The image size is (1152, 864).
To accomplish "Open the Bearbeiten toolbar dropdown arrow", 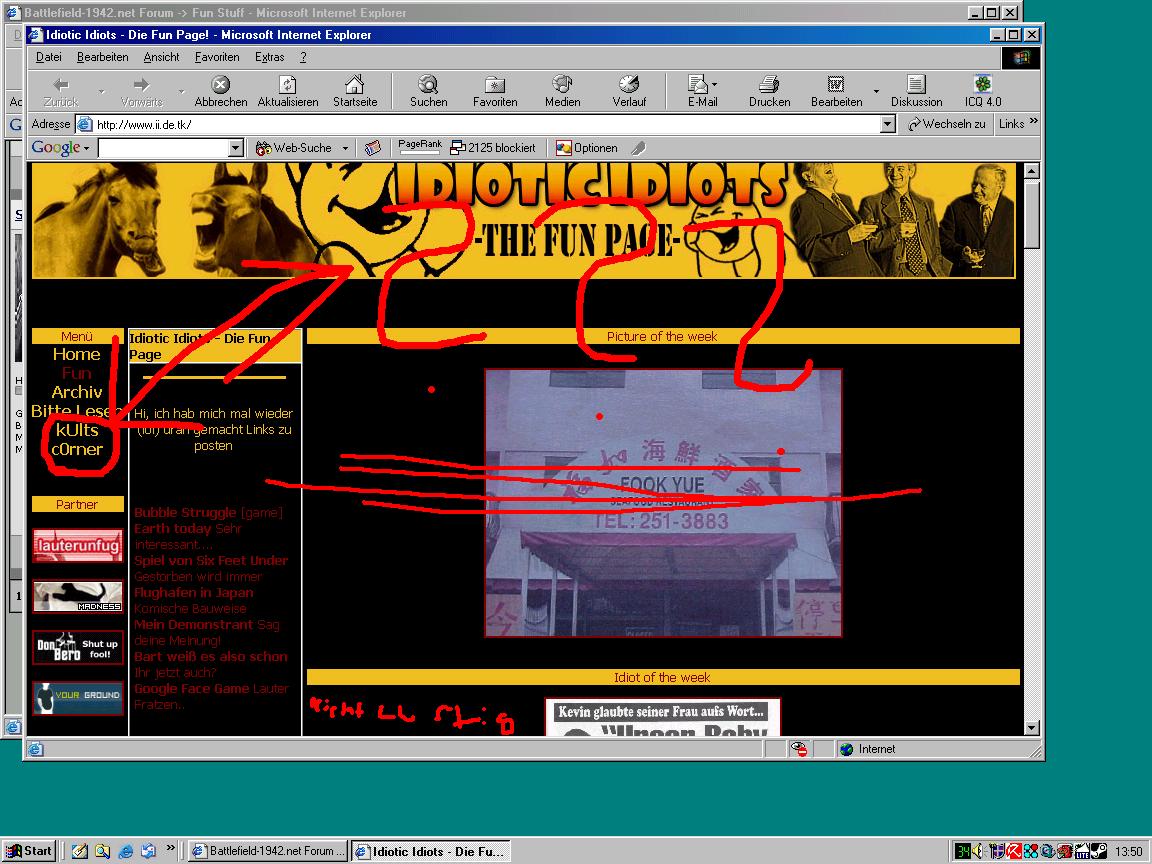I will click(x=876, y=92).
